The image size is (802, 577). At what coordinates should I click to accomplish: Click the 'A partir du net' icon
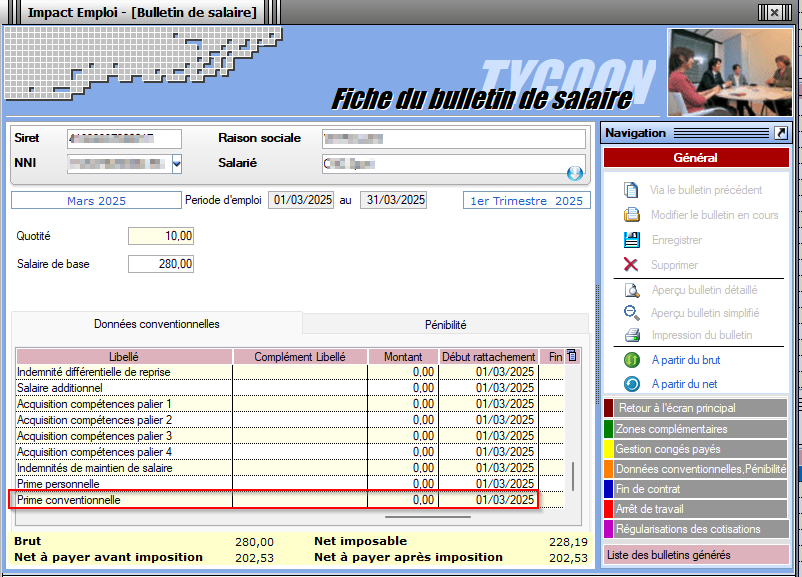(x=631, y=384)
